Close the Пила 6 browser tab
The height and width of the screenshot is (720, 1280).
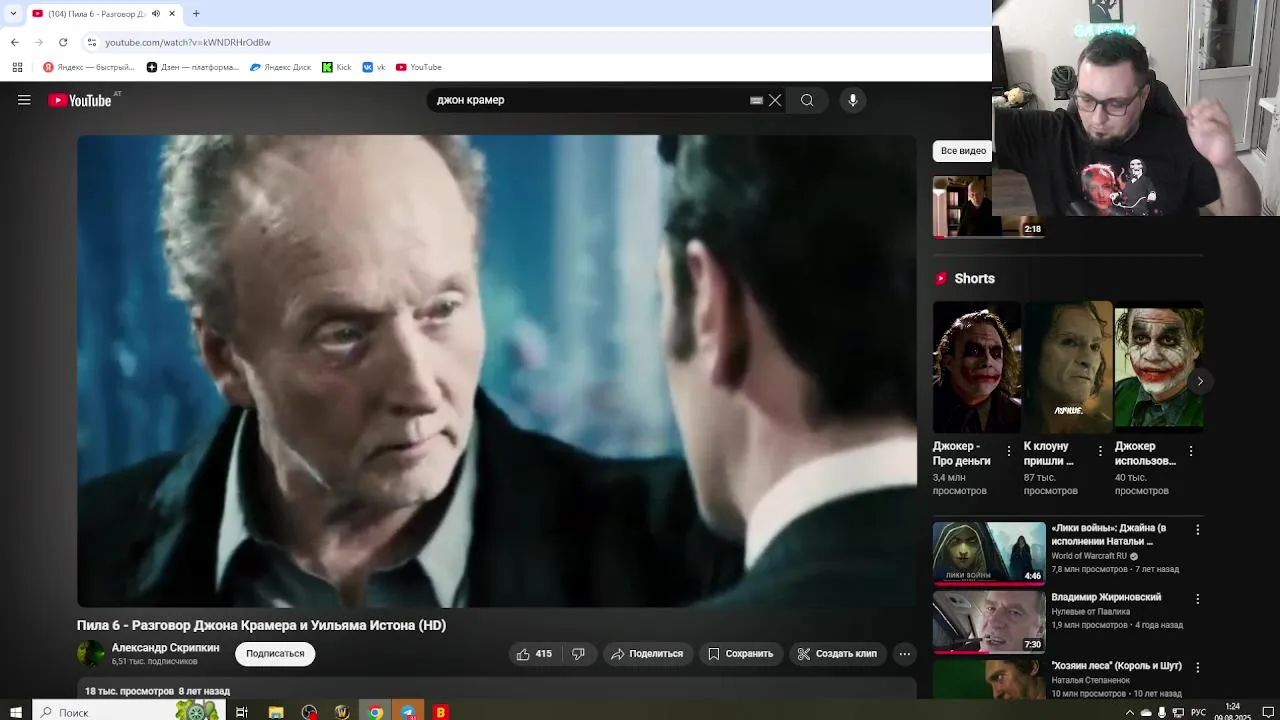[x=172, y=13]
